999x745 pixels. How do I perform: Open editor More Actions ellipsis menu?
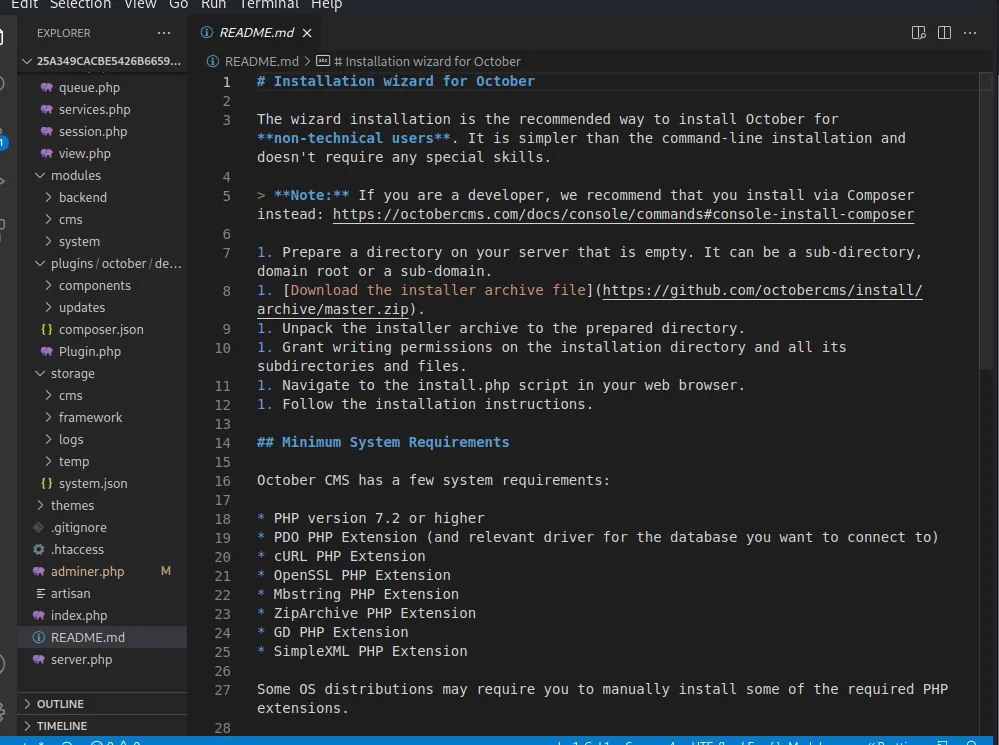tap(969, 33)
